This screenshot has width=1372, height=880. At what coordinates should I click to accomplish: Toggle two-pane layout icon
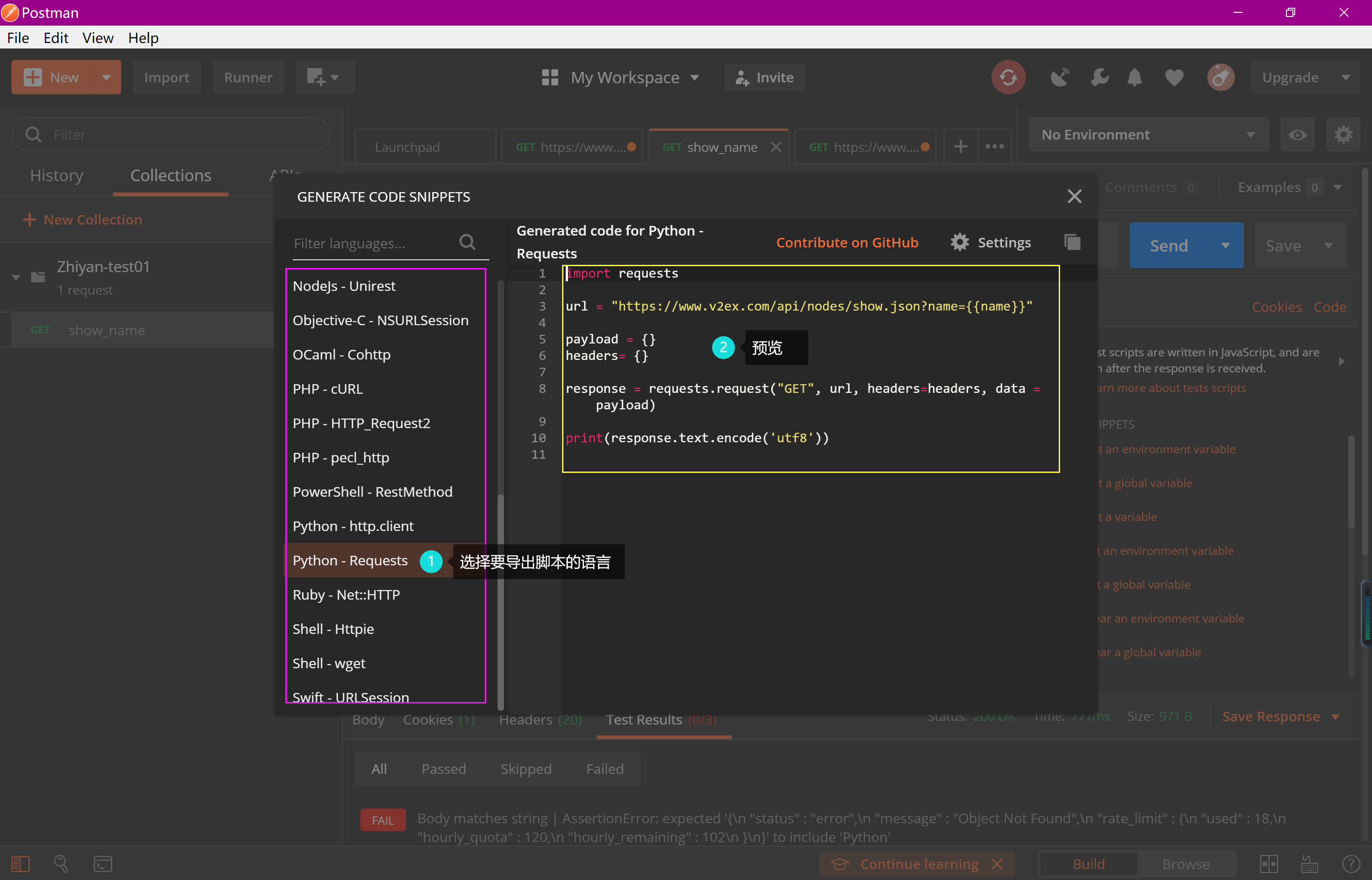[1269, 864]
